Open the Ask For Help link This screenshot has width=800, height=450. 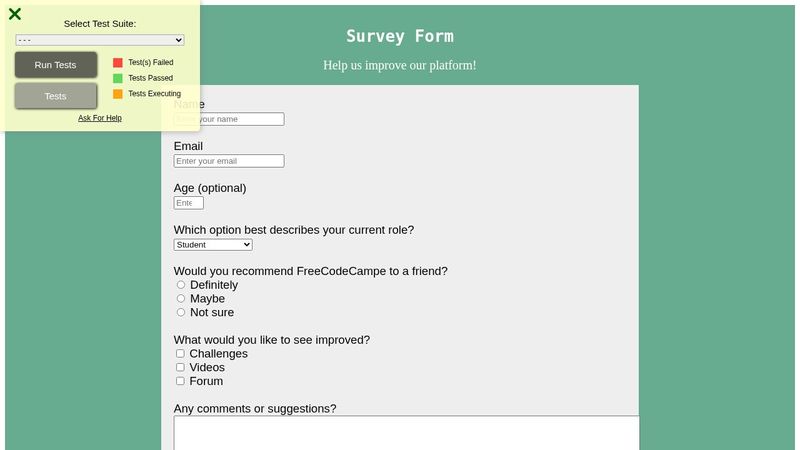pos(100,118)
